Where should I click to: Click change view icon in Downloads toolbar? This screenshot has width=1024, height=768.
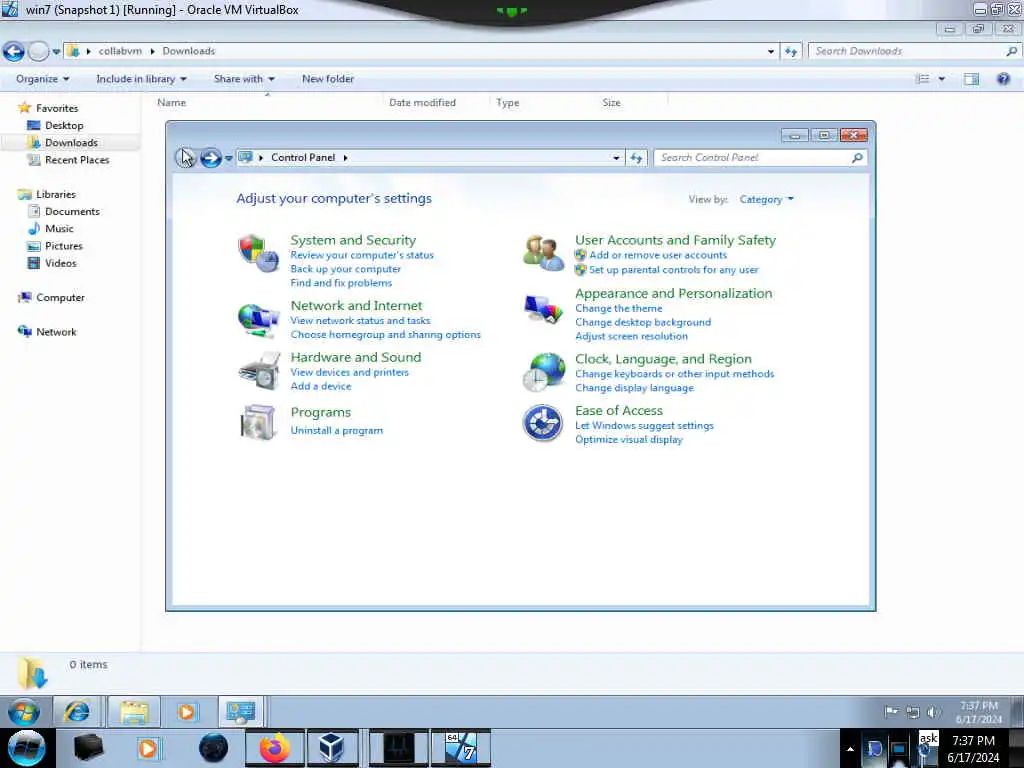[x=923, y=79]
